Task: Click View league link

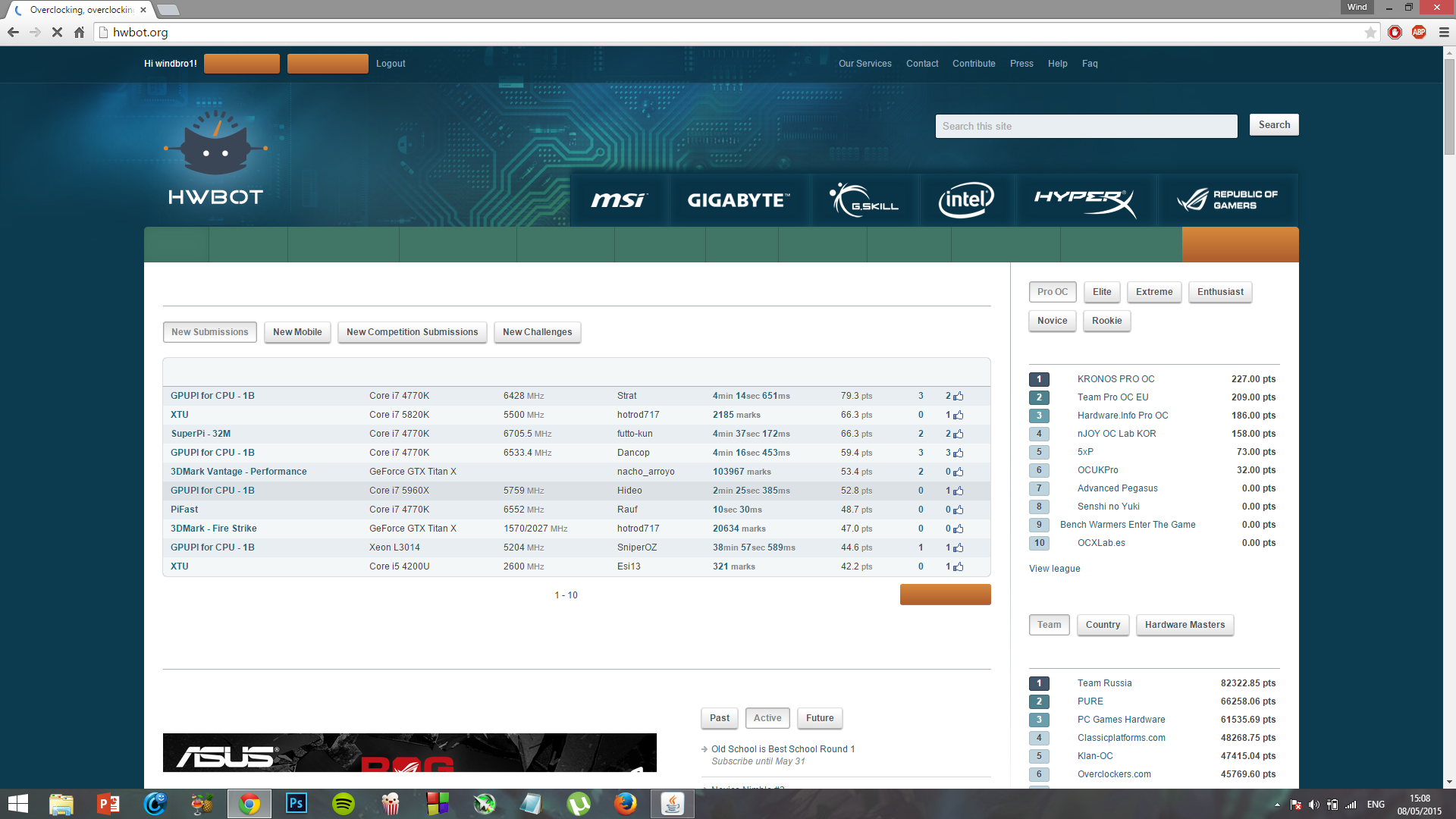Action: 1054,569
